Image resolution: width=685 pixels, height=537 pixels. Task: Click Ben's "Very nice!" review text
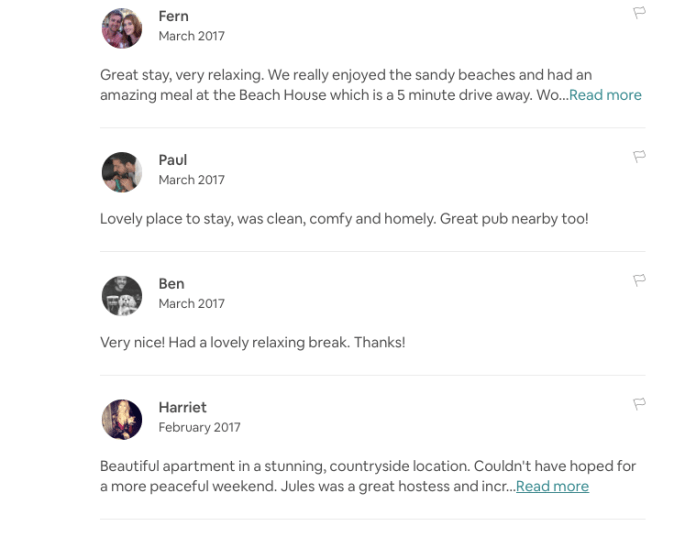click(x=252, y=342)
